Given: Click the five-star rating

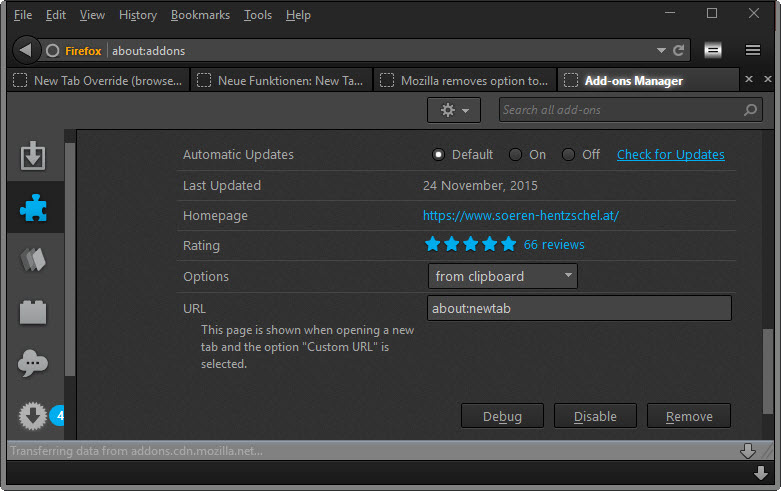Looking at the screenshot, I should 470,245.
